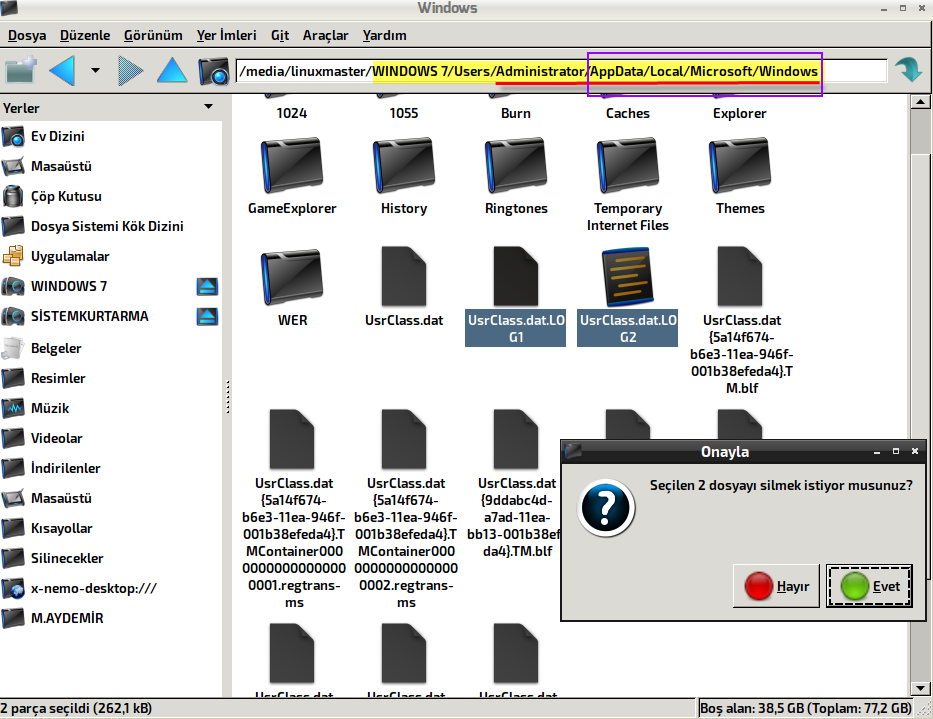Click the 1024 folder label
The image size is (933, 719).
292,113
